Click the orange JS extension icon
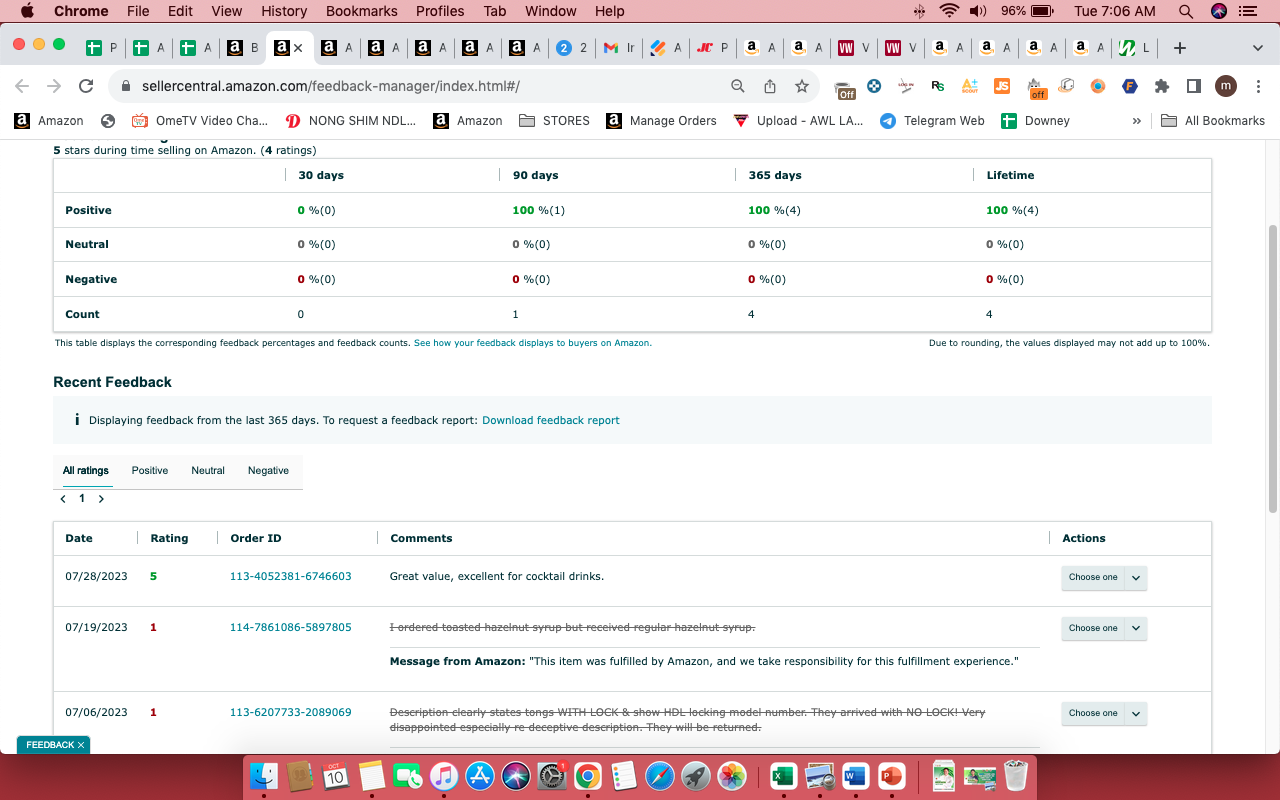 (x=1002, y=86)
